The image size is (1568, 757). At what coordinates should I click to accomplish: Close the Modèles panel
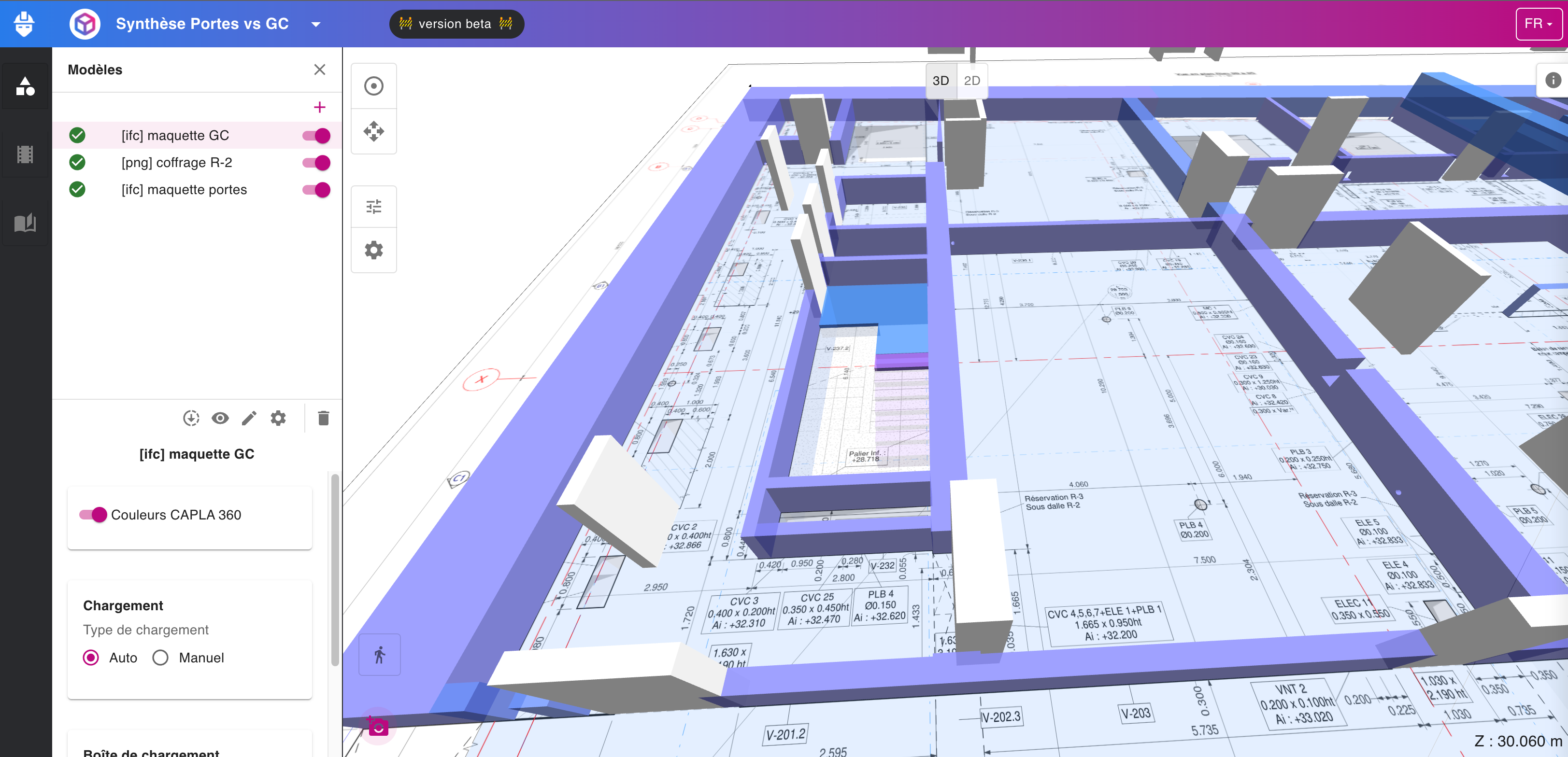click(320, 70)
